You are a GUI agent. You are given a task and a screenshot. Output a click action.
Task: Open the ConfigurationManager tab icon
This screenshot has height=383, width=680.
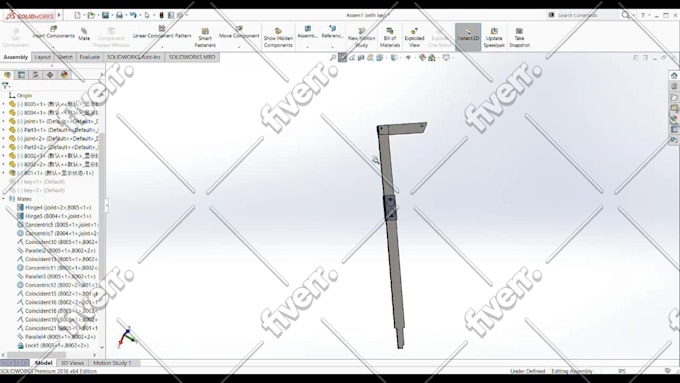coord(36,75)
